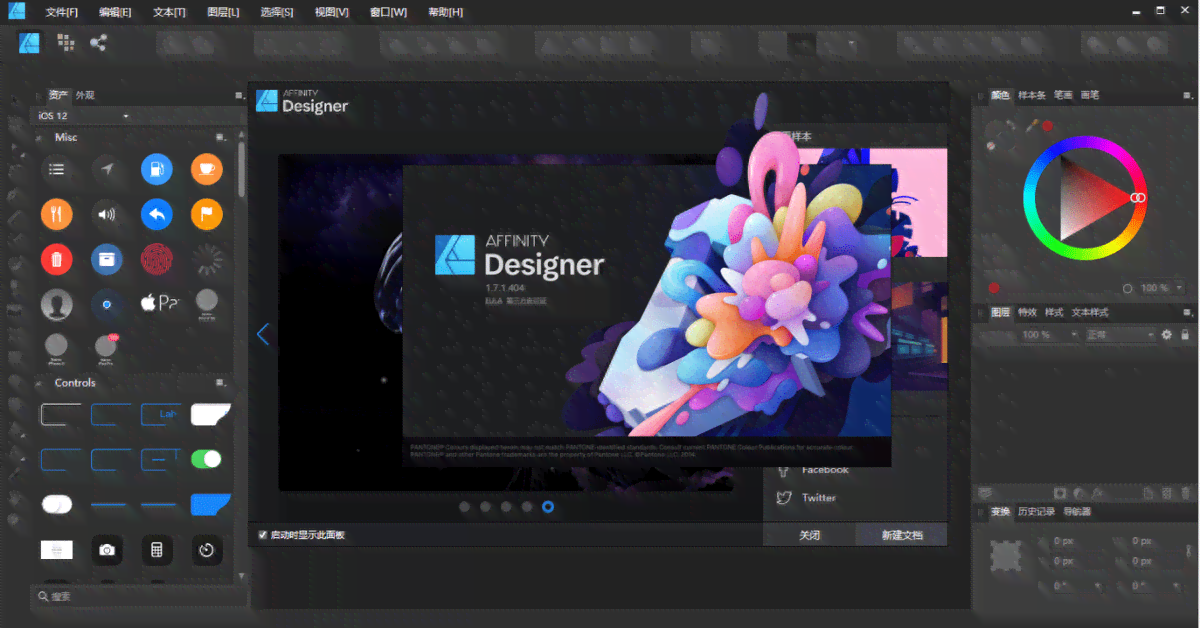Screen dimensions: 1200x628
Task: Select the timer icon asset
Action: click(207, 550)
